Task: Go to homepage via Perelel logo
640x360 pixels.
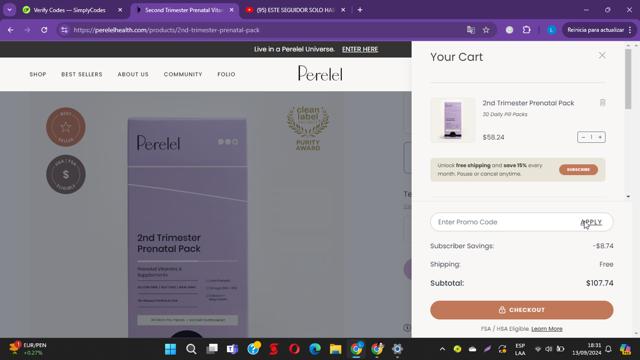Action: [320, 73]
